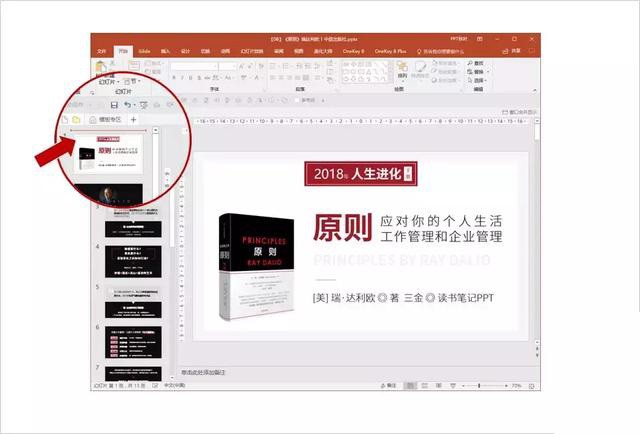This screenshot has width=640, height=434.
Task: Open the font size combo box
Action: tap(227, 66)
